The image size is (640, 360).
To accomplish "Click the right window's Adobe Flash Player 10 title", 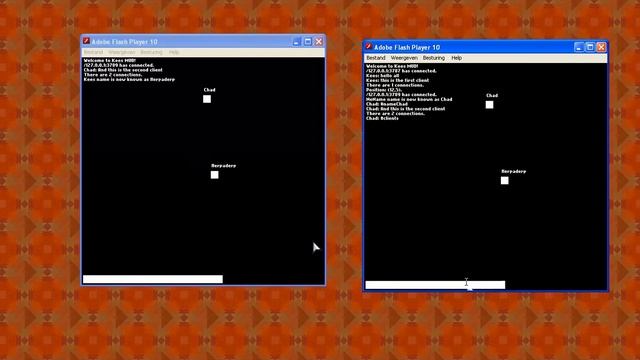I will (x=407, y=47).
